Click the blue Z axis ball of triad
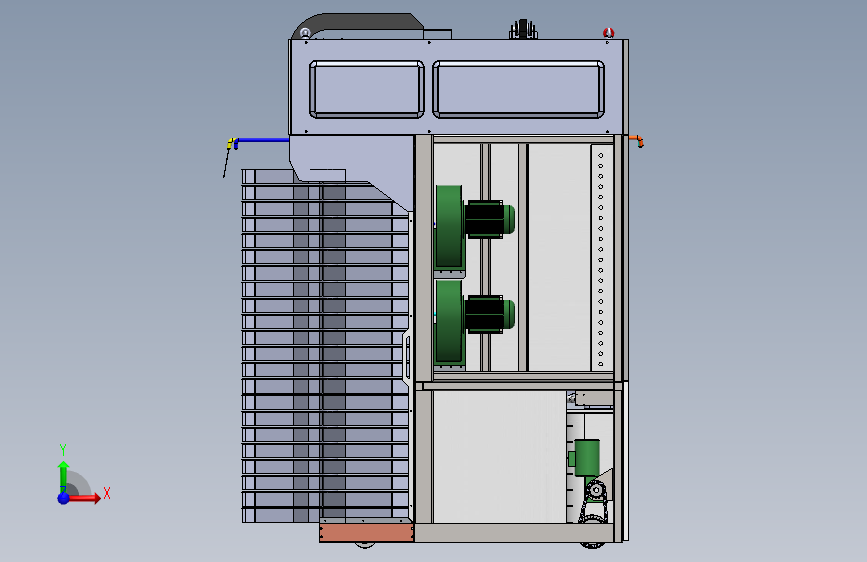Screen dimensions: 867x562 64,498
